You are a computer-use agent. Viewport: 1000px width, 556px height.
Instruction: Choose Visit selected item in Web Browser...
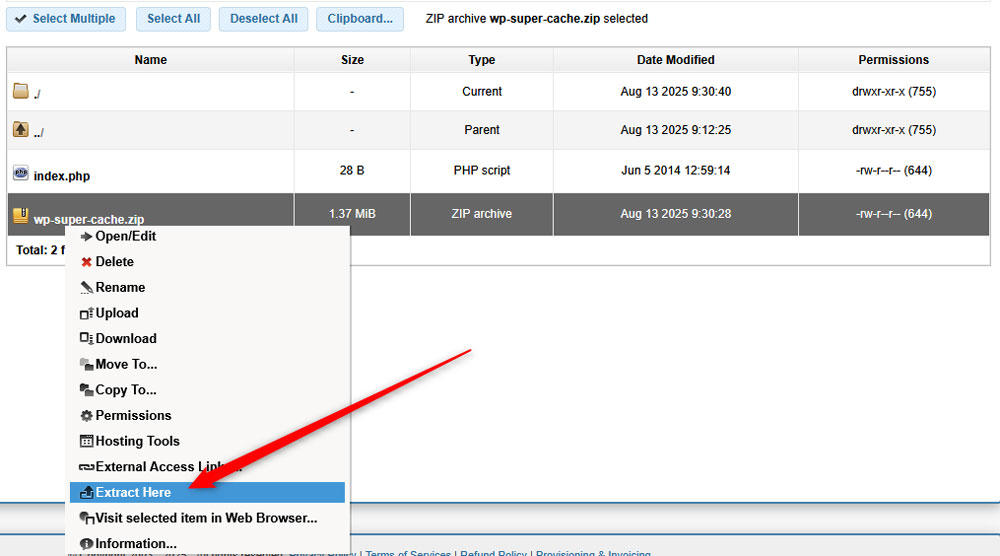206,518
